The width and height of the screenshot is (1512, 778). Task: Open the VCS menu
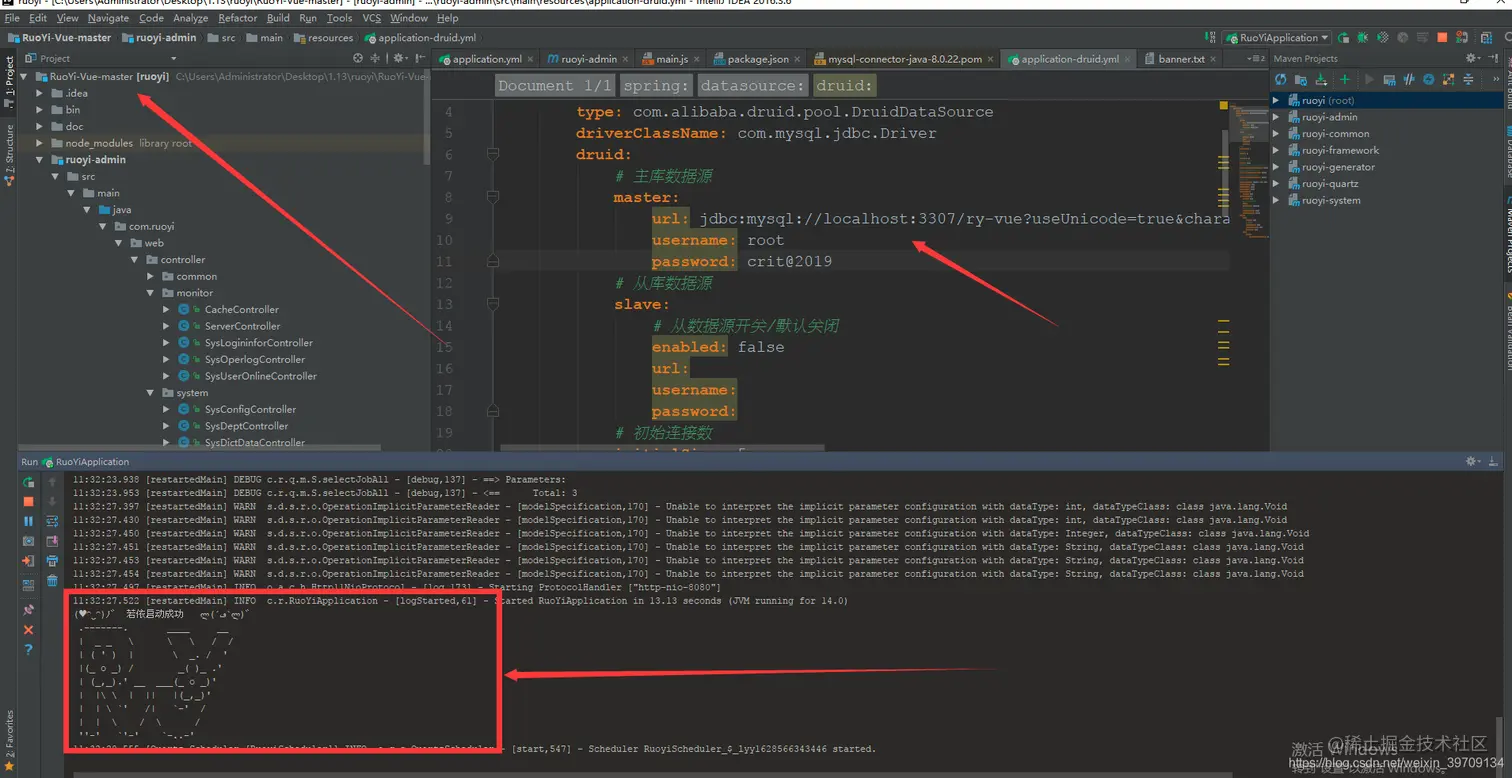[371, 18]
